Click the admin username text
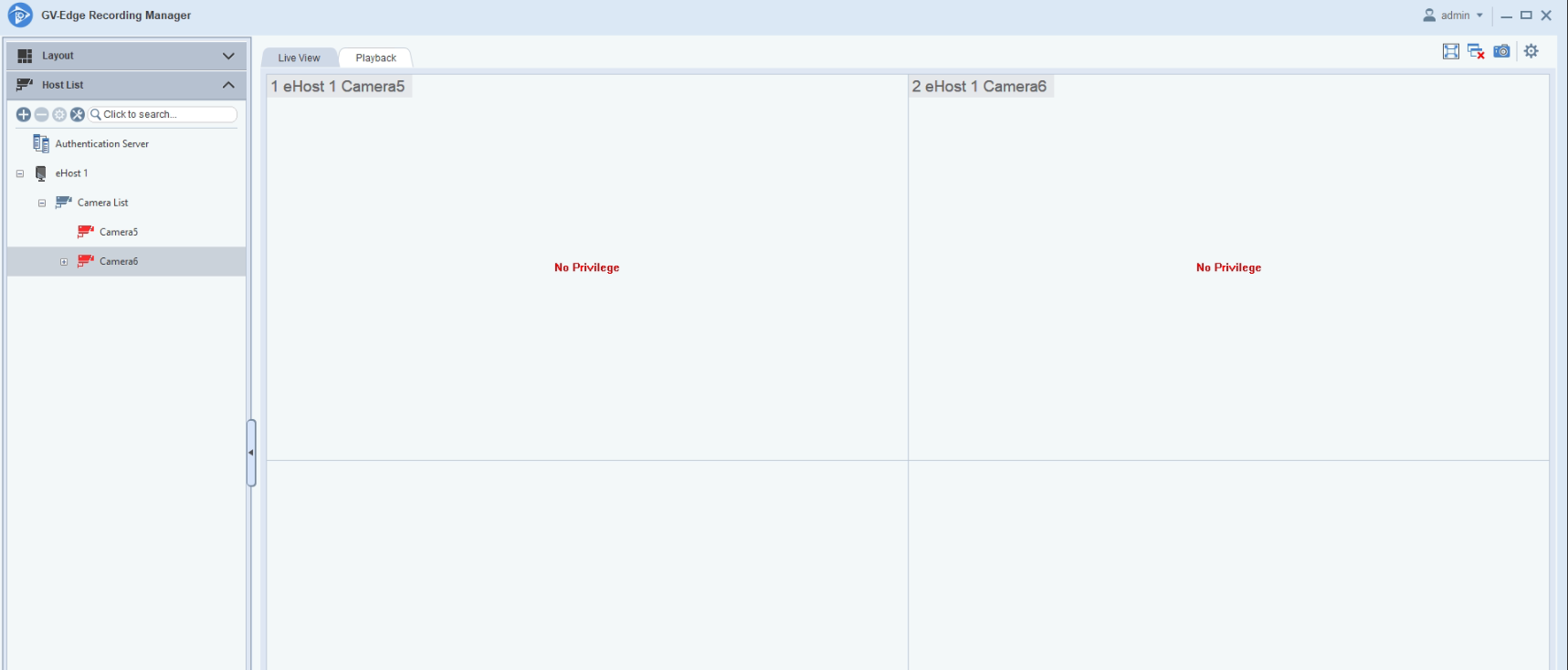Image resolution: width=1568 pixels, height=670 pixels. tap(1456, 16)
